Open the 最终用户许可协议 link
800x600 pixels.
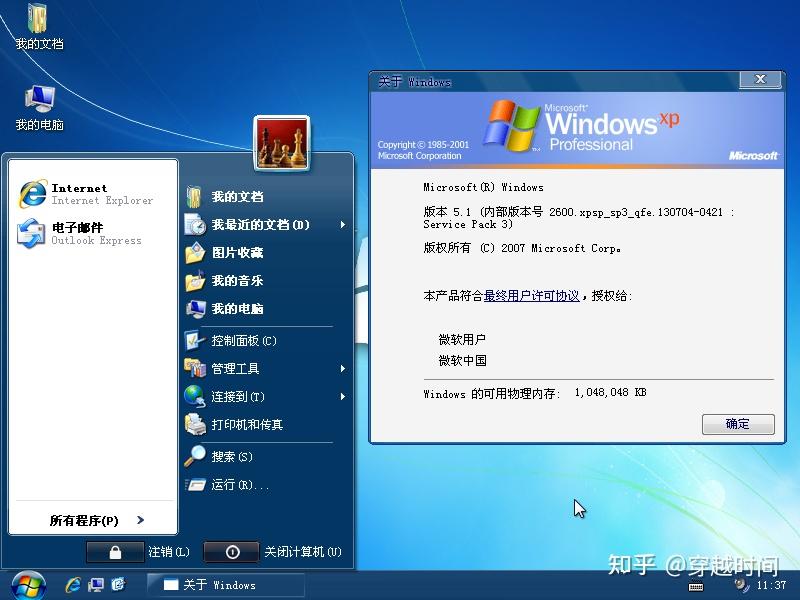[x=531, y=296]
